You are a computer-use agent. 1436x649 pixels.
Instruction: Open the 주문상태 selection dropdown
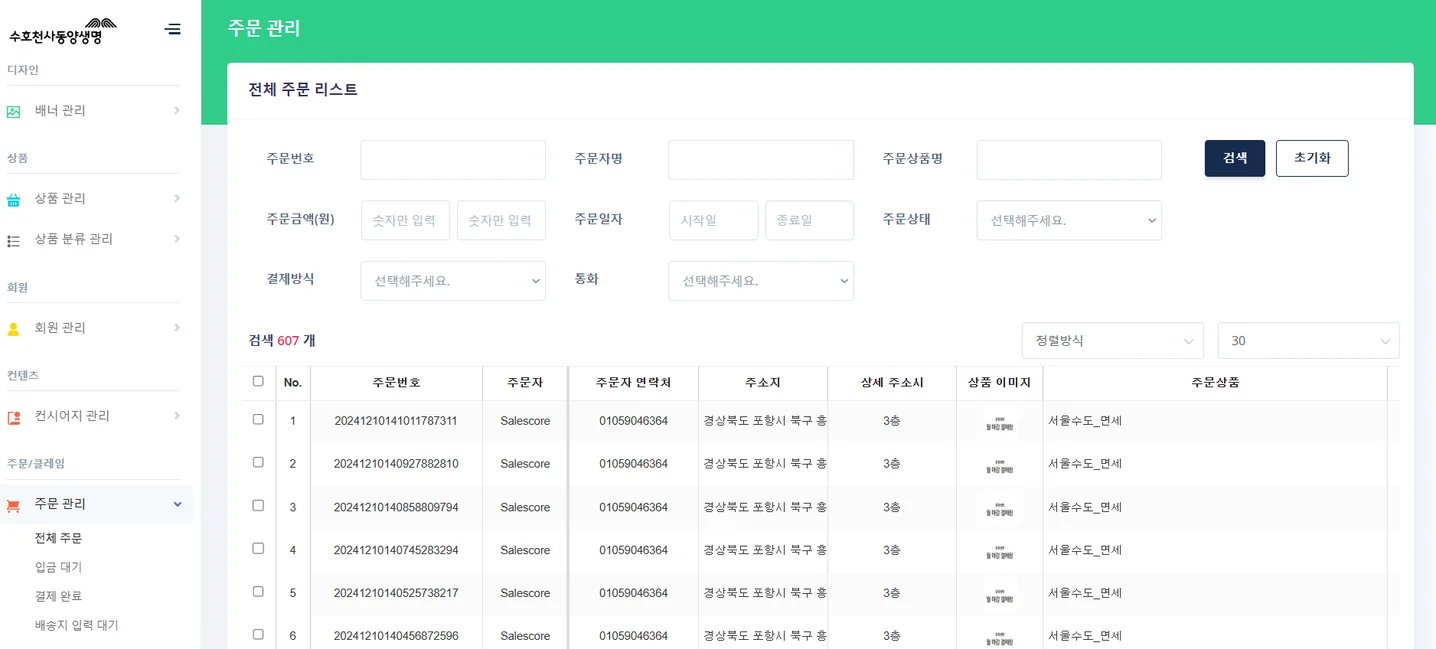point(1068,219)
